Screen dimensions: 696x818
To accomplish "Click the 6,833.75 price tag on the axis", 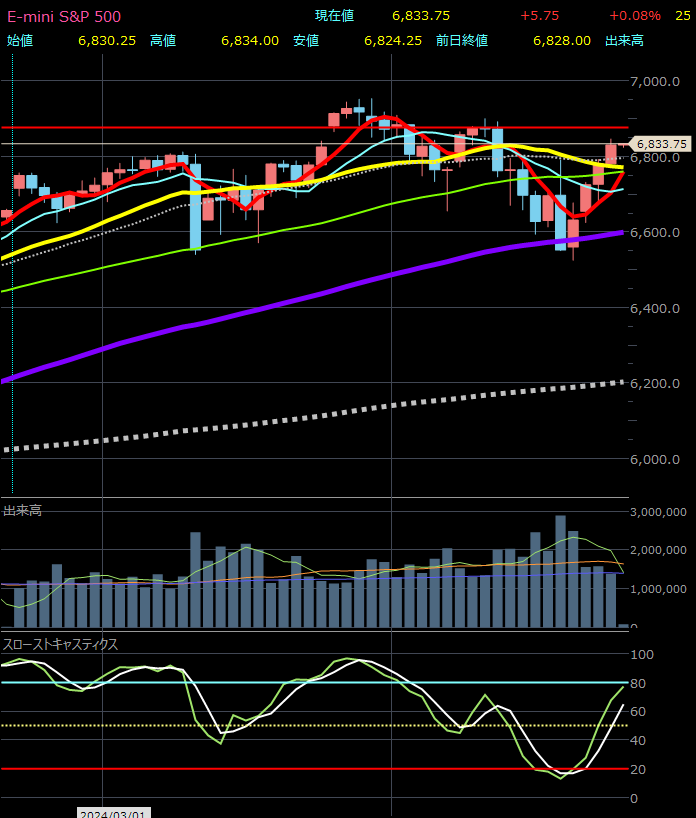I will (661, 144).
